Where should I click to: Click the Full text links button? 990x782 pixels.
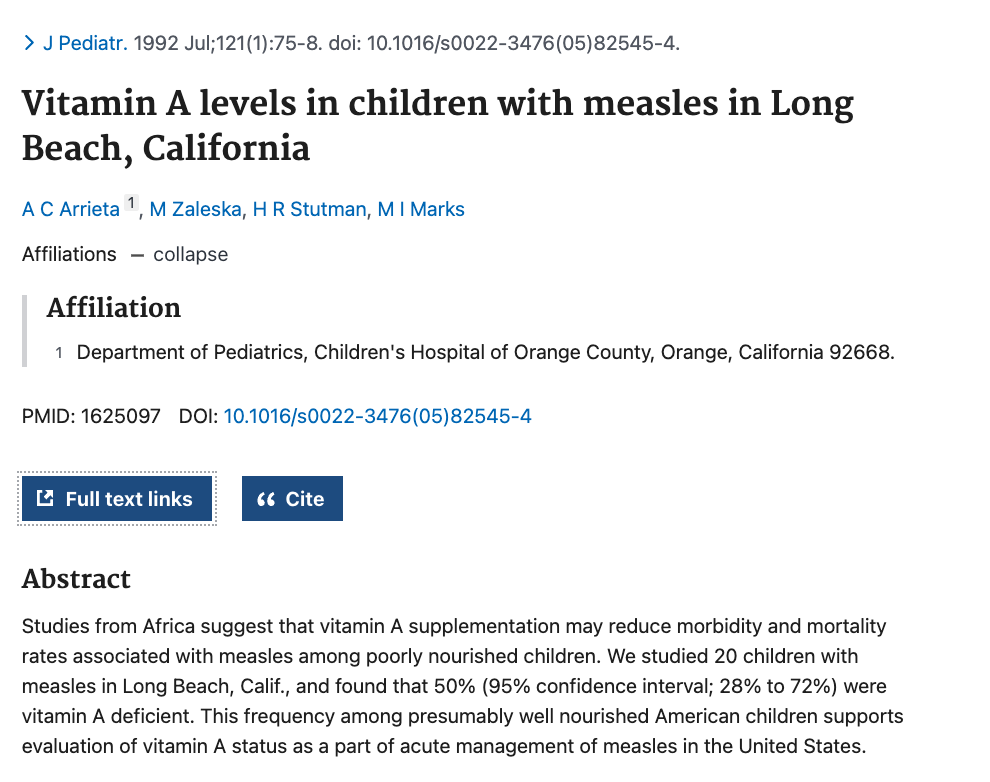117,498
